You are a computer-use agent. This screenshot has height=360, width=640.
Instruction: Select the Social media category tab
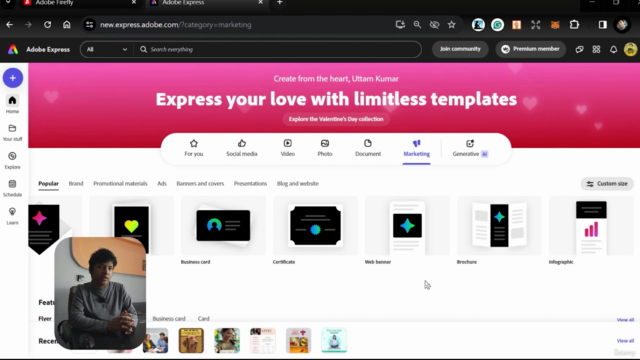tap(242, 148)
